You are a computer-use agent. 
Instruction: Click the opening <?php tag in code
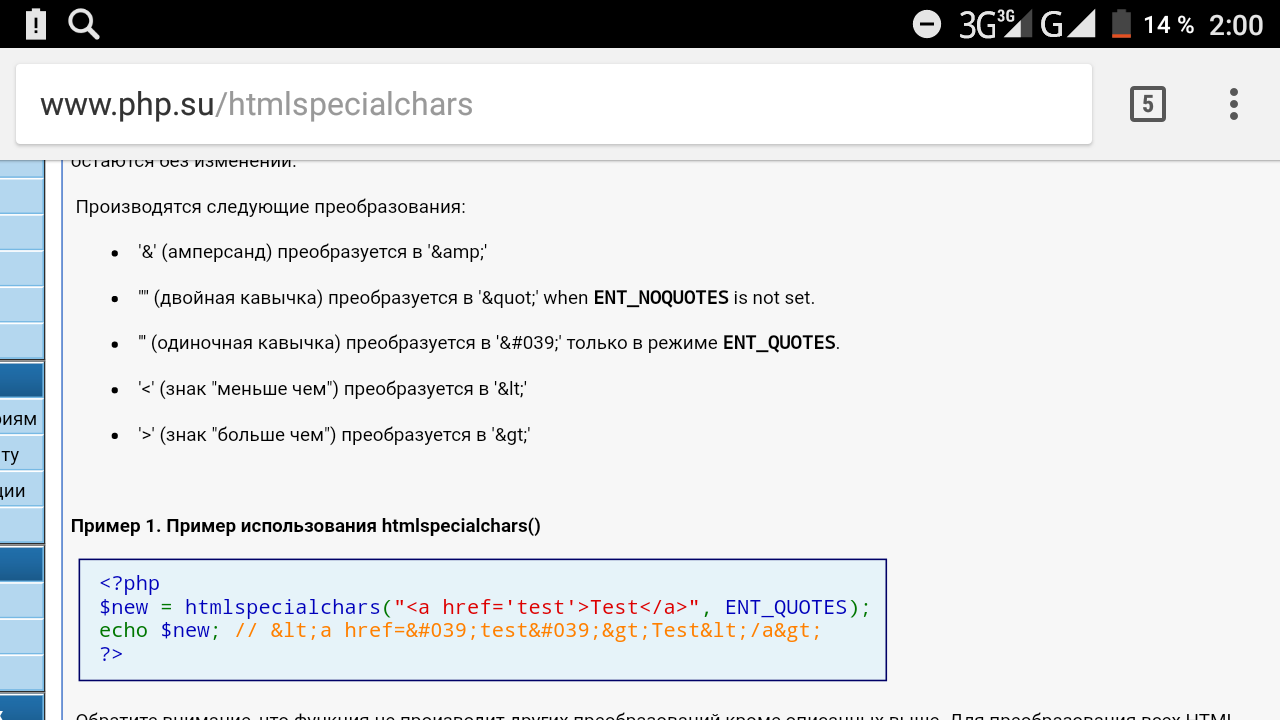tap(129, 583)
